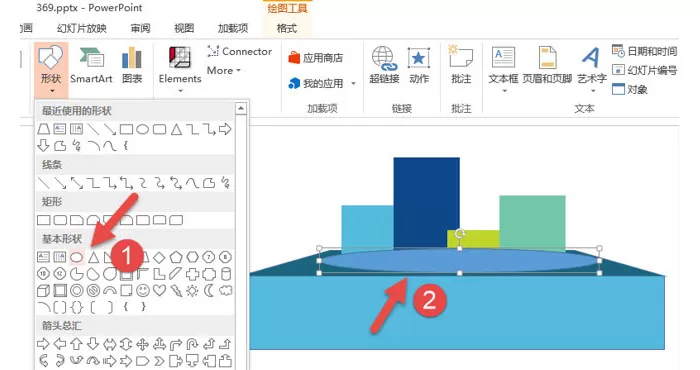The width and height of the screenshot is (700, 370).
Task: Switch to the 幻灯片放映 tab
Action: pyautogui.click(x=82, y=29)
